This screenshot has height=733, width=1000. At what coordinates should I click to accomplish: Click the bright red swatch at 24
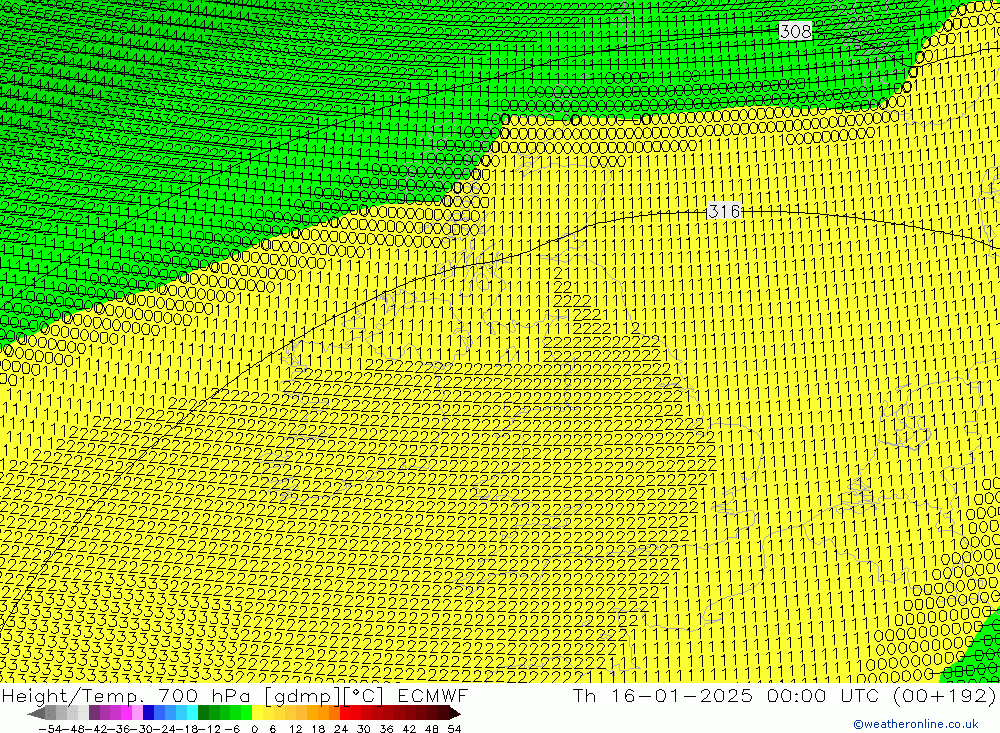point(345,714)
